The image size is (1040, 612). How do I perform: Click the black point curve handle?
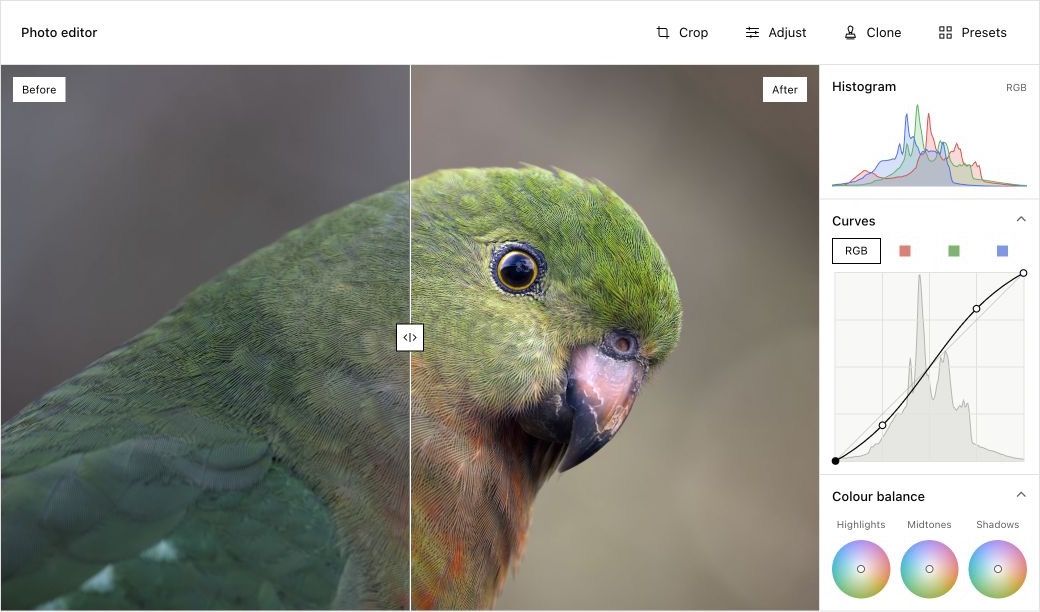pos(836,461)
